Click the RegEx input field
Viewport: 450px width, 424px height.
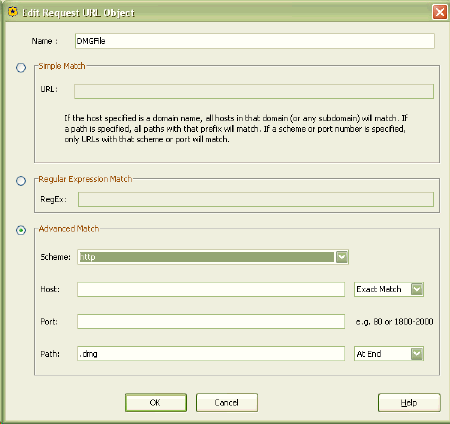point(256,199)
